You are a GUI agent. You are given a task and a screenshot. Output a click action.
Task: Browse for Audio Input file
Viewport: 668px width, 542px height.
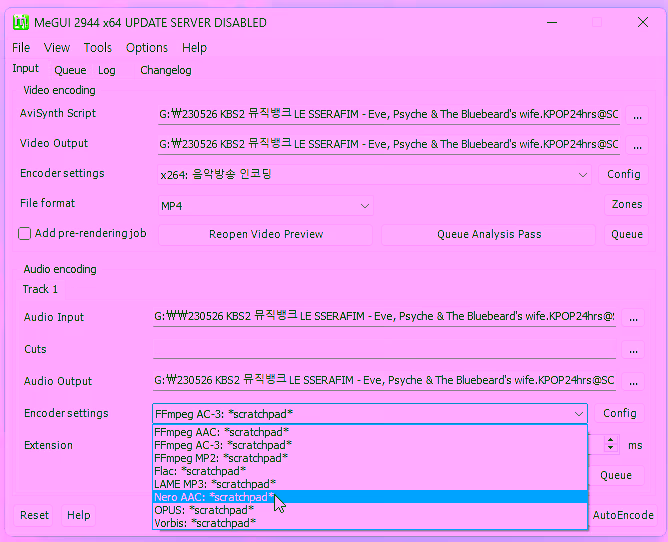coord(633,318)
